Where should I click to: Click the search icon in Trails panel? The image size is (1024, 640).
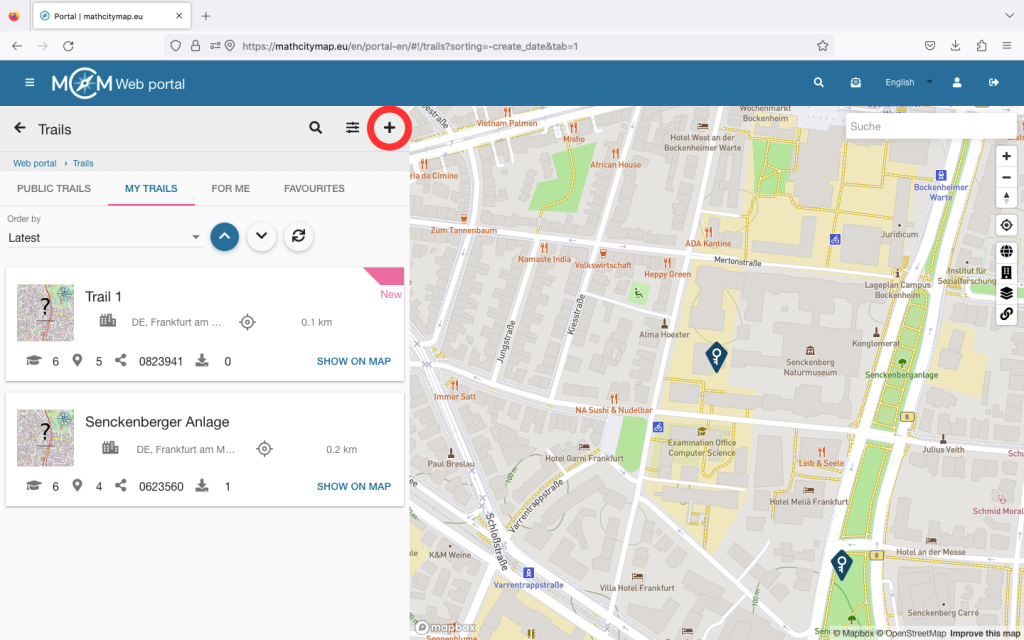(x=315, y=128)
